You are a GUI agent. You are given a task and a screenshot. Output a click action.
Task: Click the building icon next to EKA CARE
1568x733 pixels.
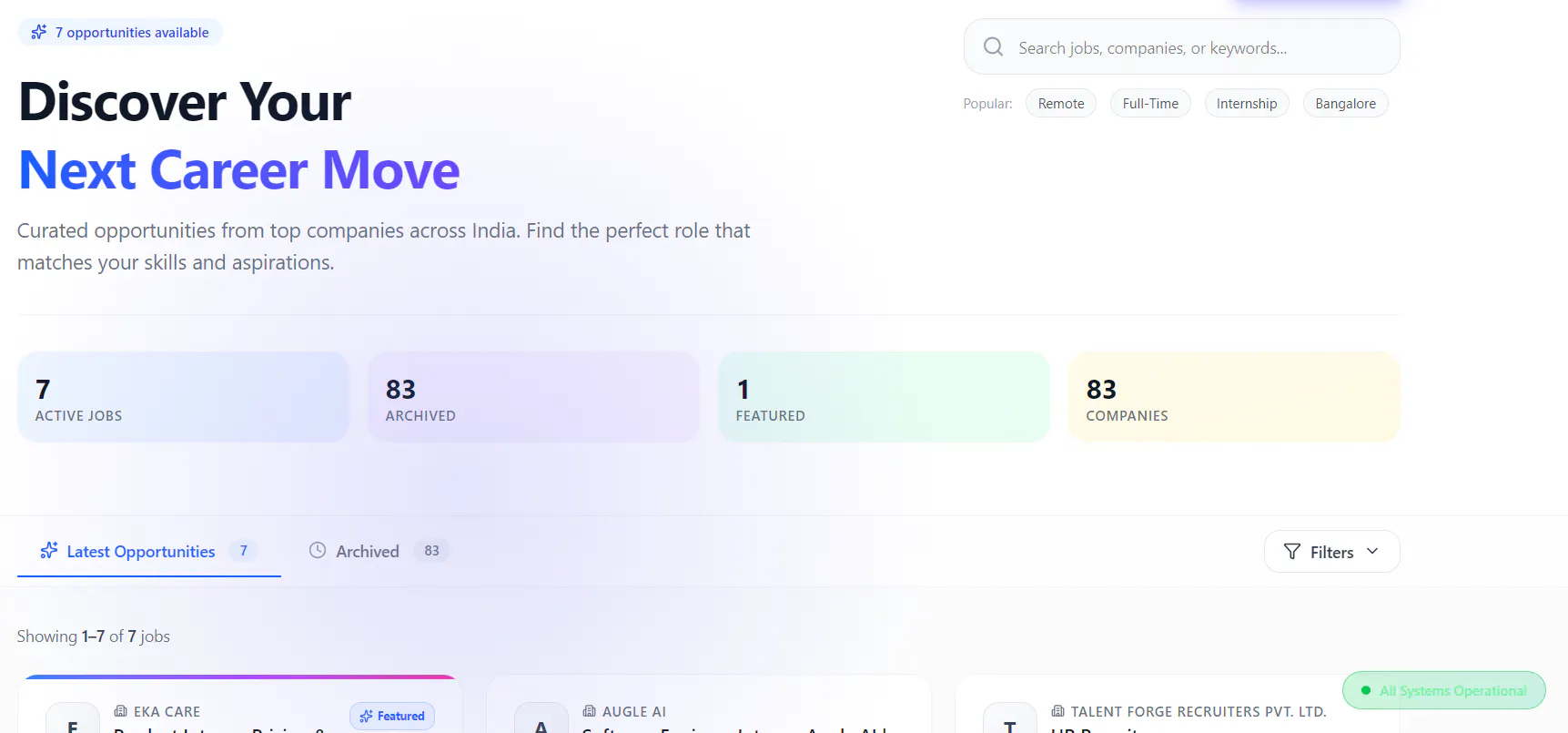[x=120, y=710]
